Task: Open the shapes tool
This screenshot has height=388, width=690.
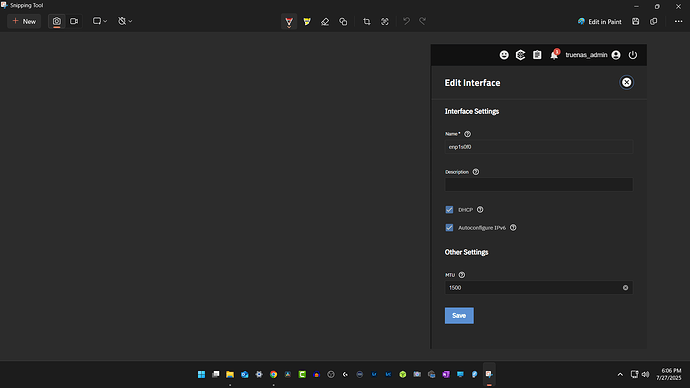Action: [x=343, y=22]
